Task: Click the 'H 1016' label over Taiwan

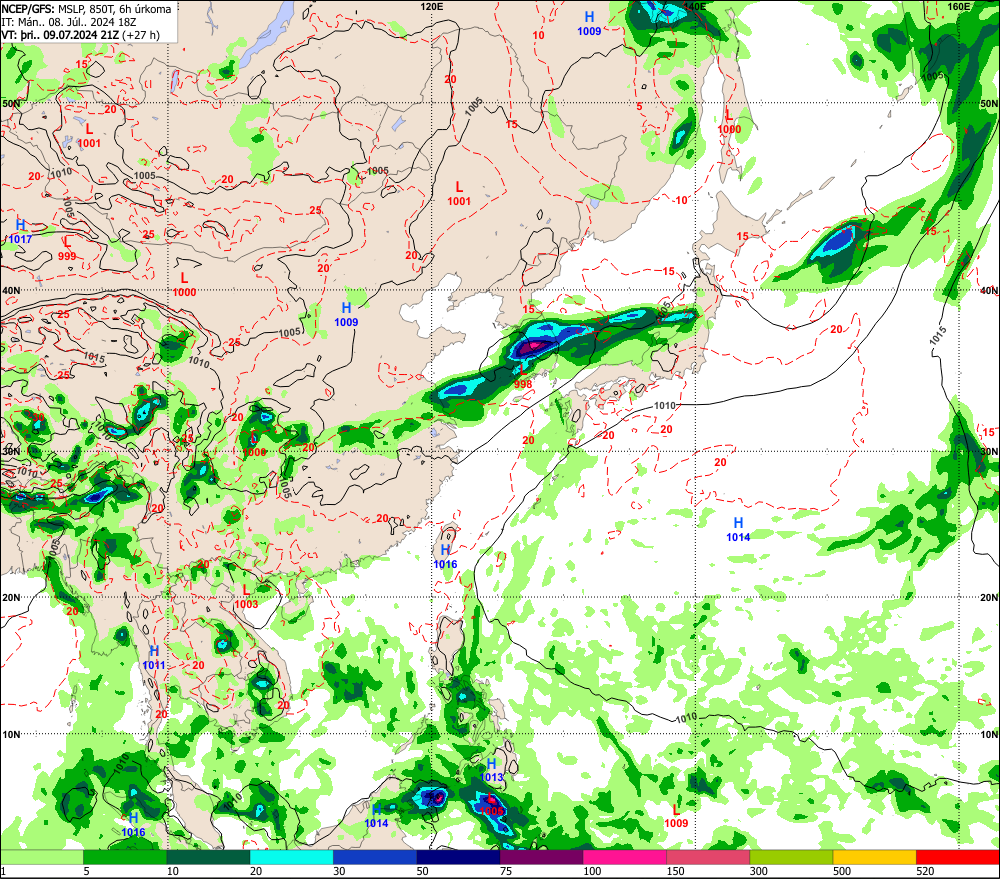Action: point(445,557)
